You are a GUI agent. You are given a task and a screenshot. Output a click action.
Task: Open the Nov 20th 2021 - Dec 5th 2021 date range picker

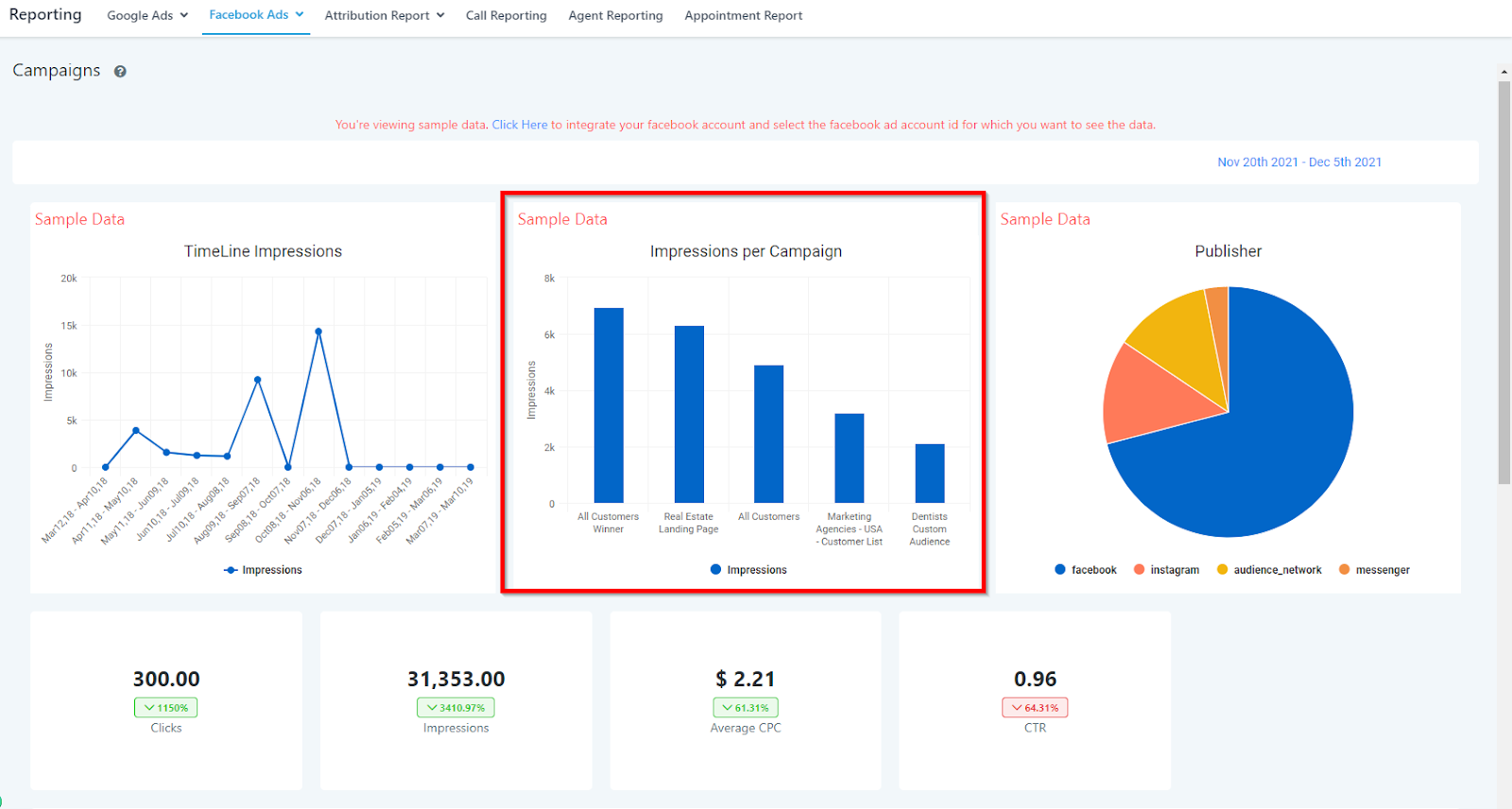[1299, 163]
